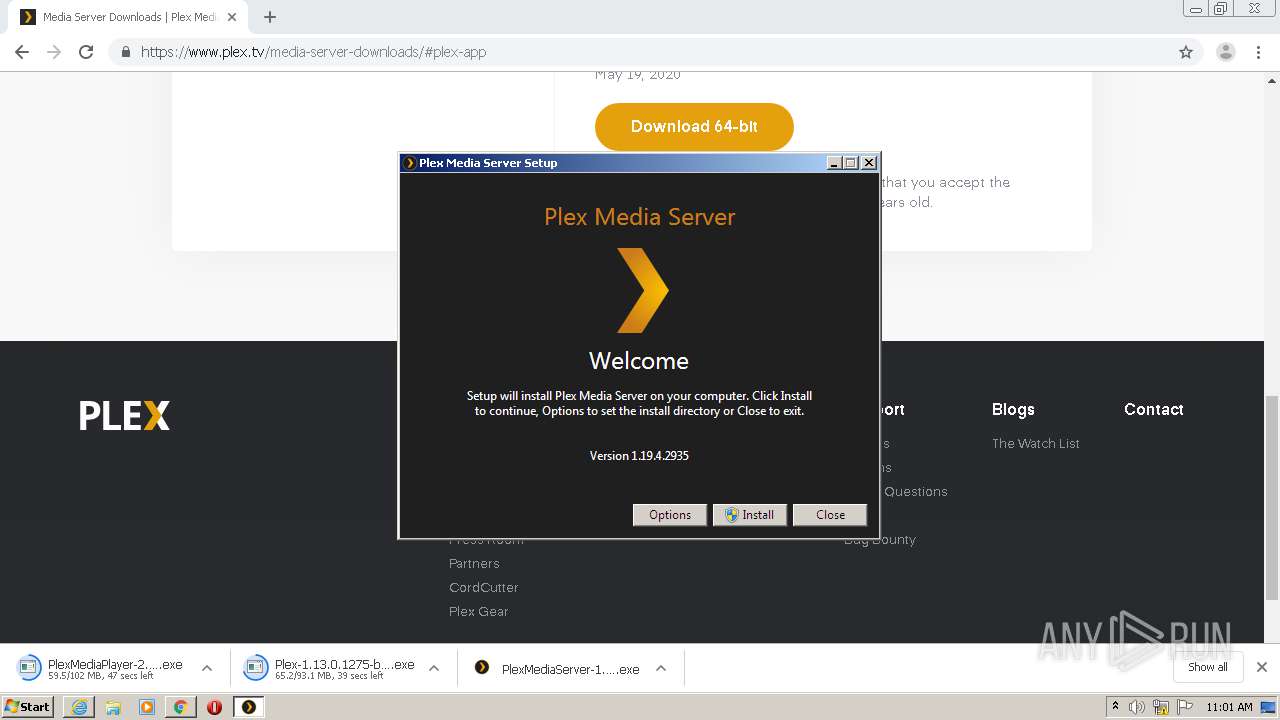Open Chrome profile avatar menu
1280x720 pixels.
(1226, 52)
